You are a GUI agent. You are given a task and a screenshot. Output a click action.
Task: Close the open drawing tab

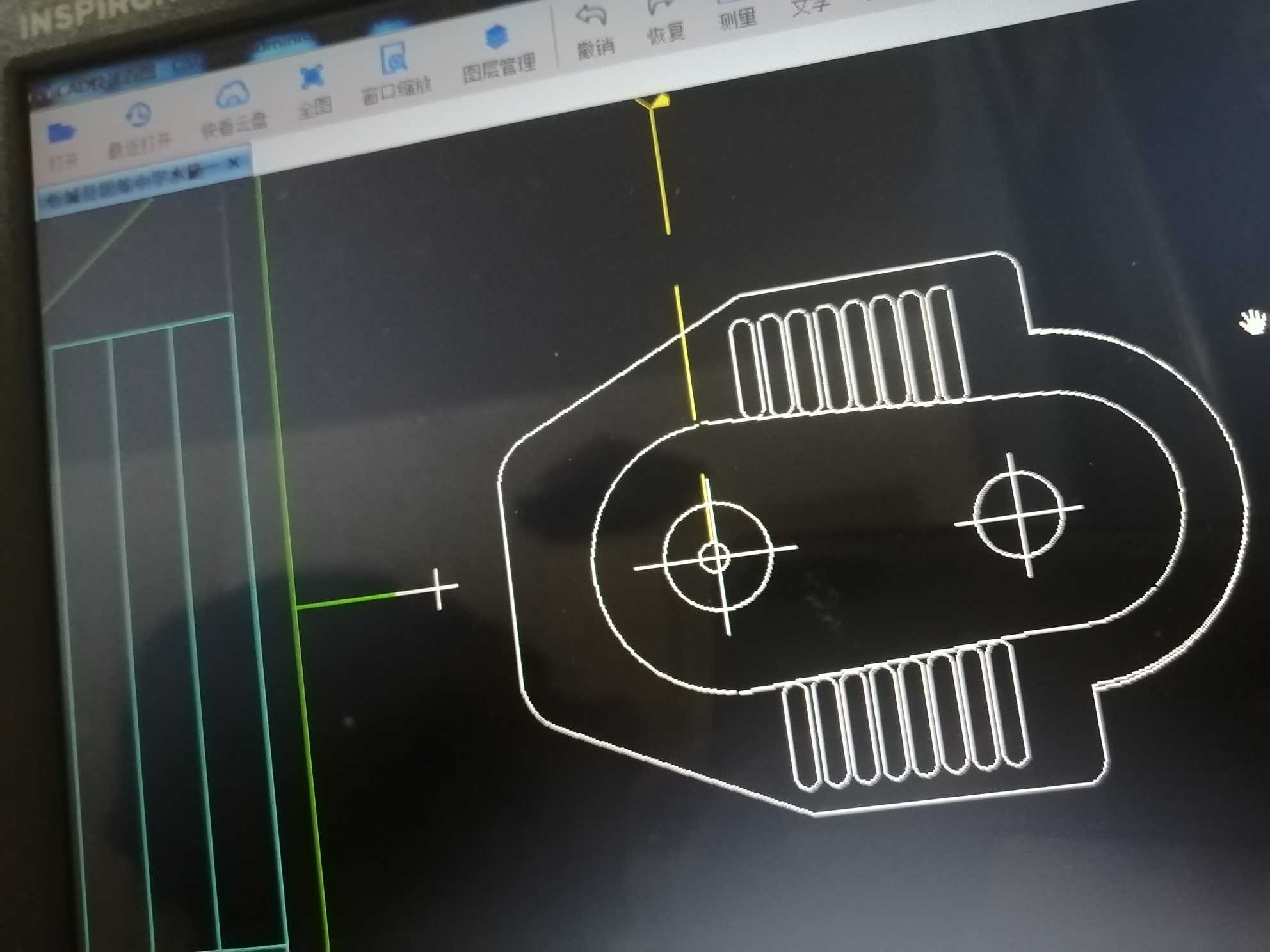click(x=234, y=163)
